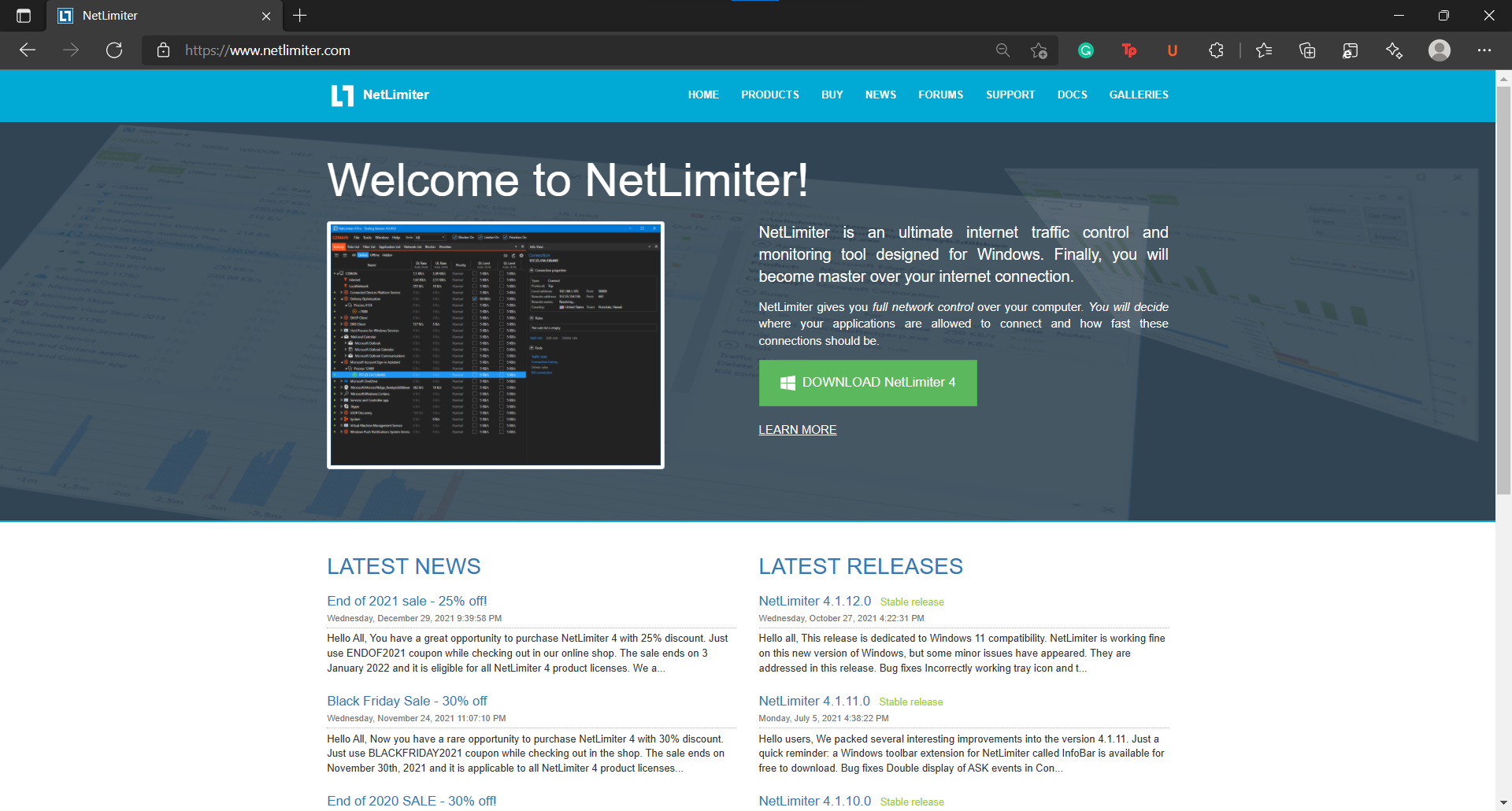Click the back arrow button
This screenshot has width=1512, height=811.
tap(28, 50)
